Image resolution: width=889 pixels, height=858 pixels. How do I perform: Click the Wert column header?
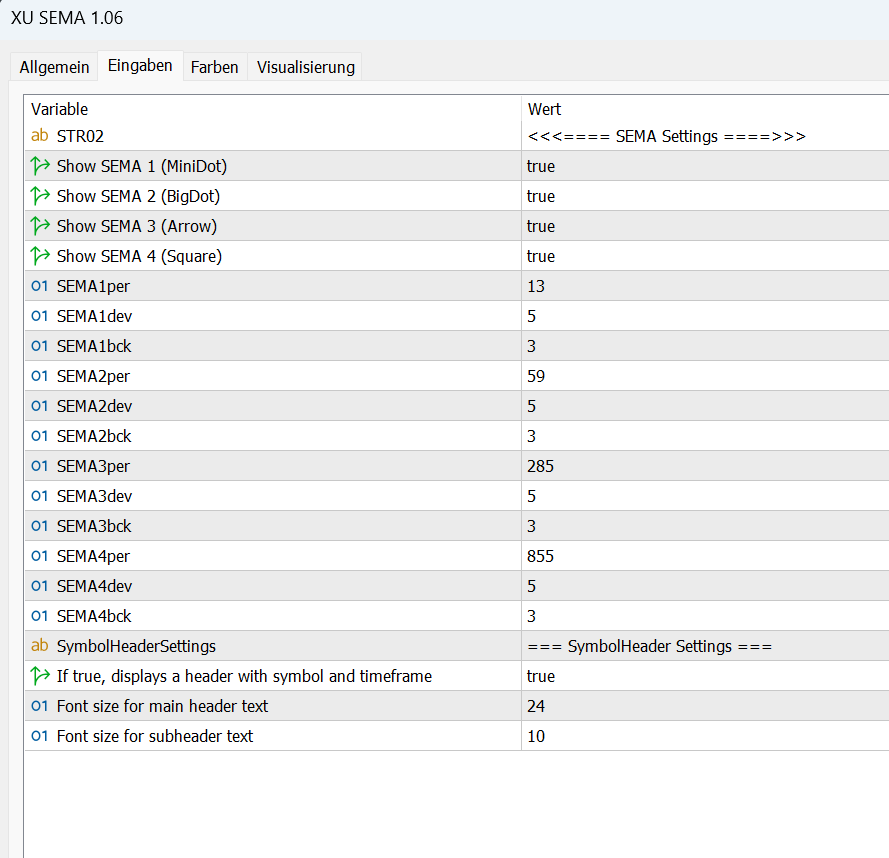click(545, 109)
